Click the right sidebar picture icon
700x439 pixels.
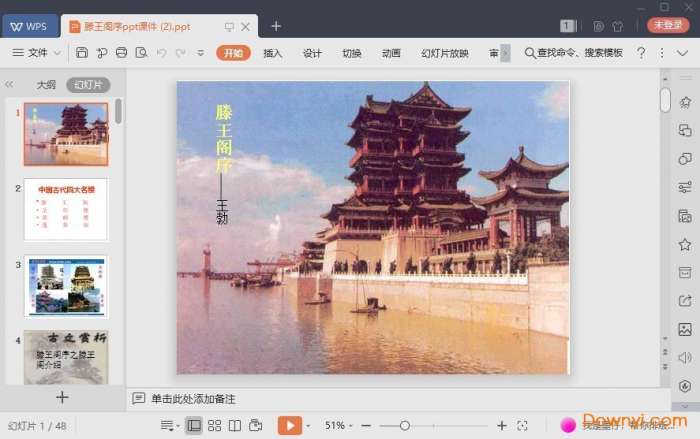coord(685,330)
